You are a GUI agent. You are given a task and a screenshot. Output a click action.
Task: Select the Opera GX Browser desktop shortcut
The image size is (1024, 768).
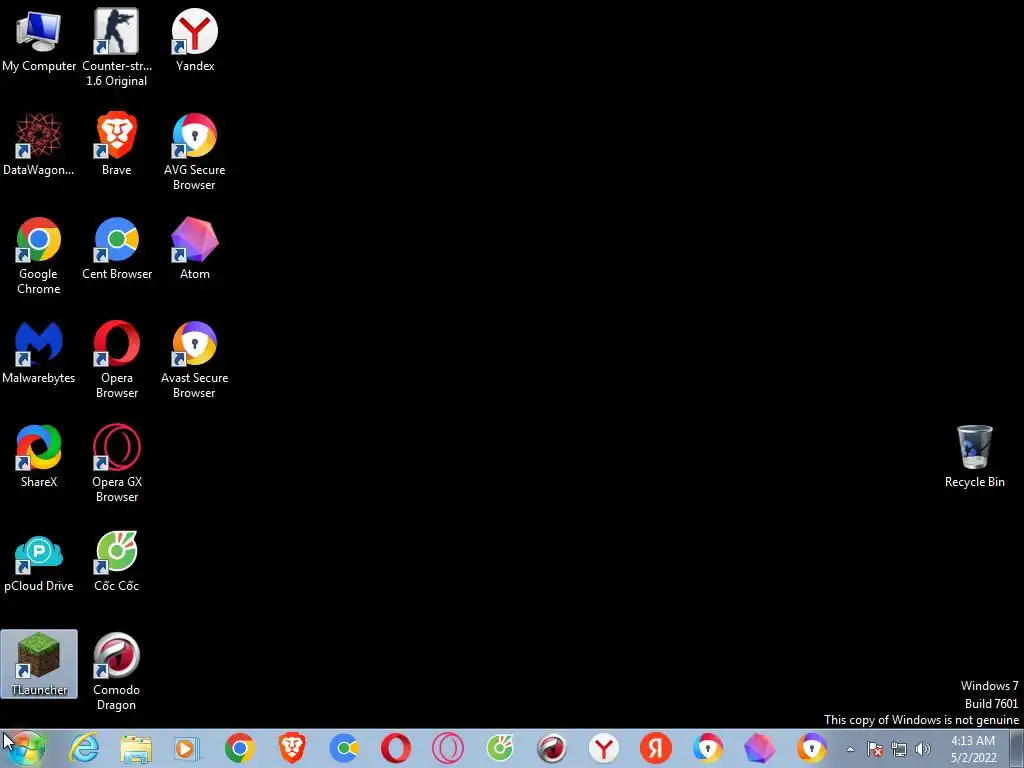point(116,463)
